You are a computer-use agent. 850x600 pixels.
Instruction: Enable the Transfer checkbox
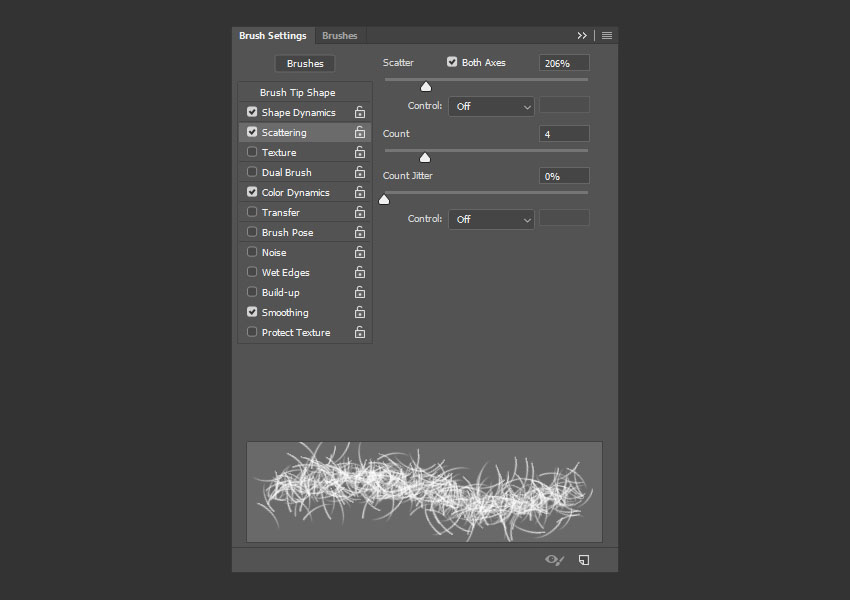pyautogui.click(x=252, y=211)
